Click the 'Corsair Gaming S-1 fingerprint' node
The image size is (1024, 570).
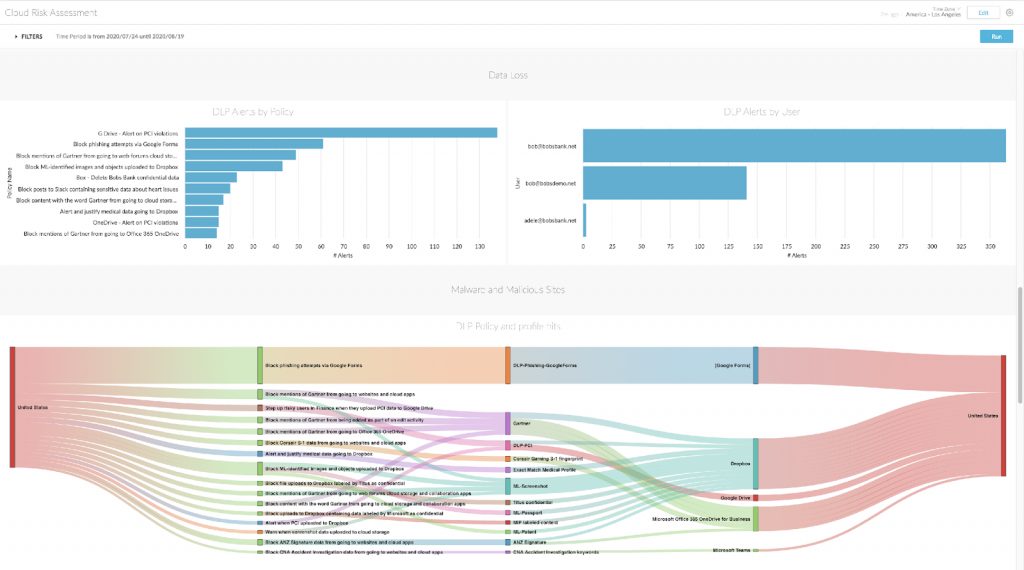[508, 459]
